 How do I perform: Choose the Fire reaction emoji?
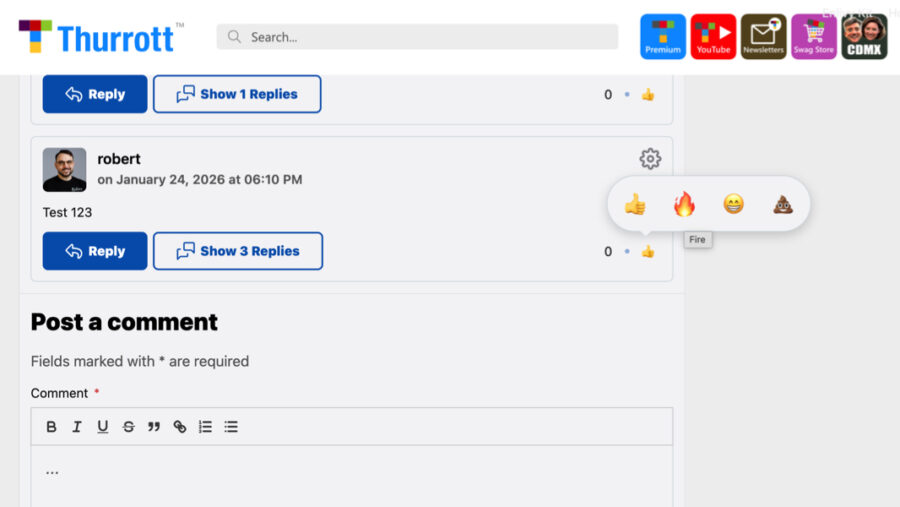click(684, 204)
